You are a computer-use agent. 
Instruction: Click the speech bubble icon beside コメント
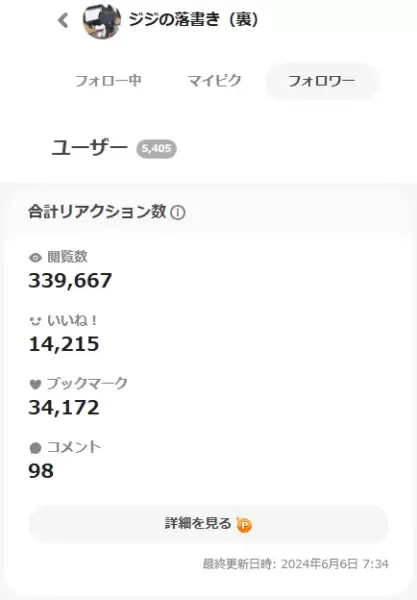coord(35,448)
